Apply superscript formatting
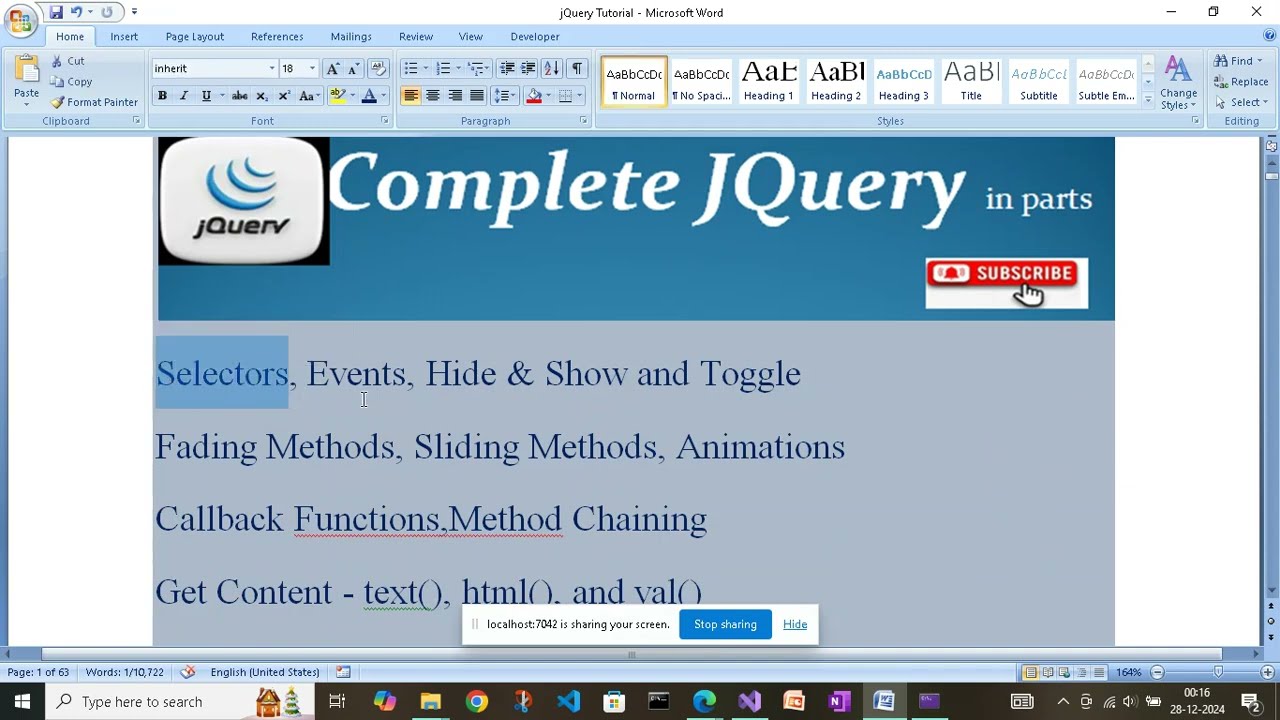The width and height of the screenshot is (1280, 720). click(x=284, y=96)
